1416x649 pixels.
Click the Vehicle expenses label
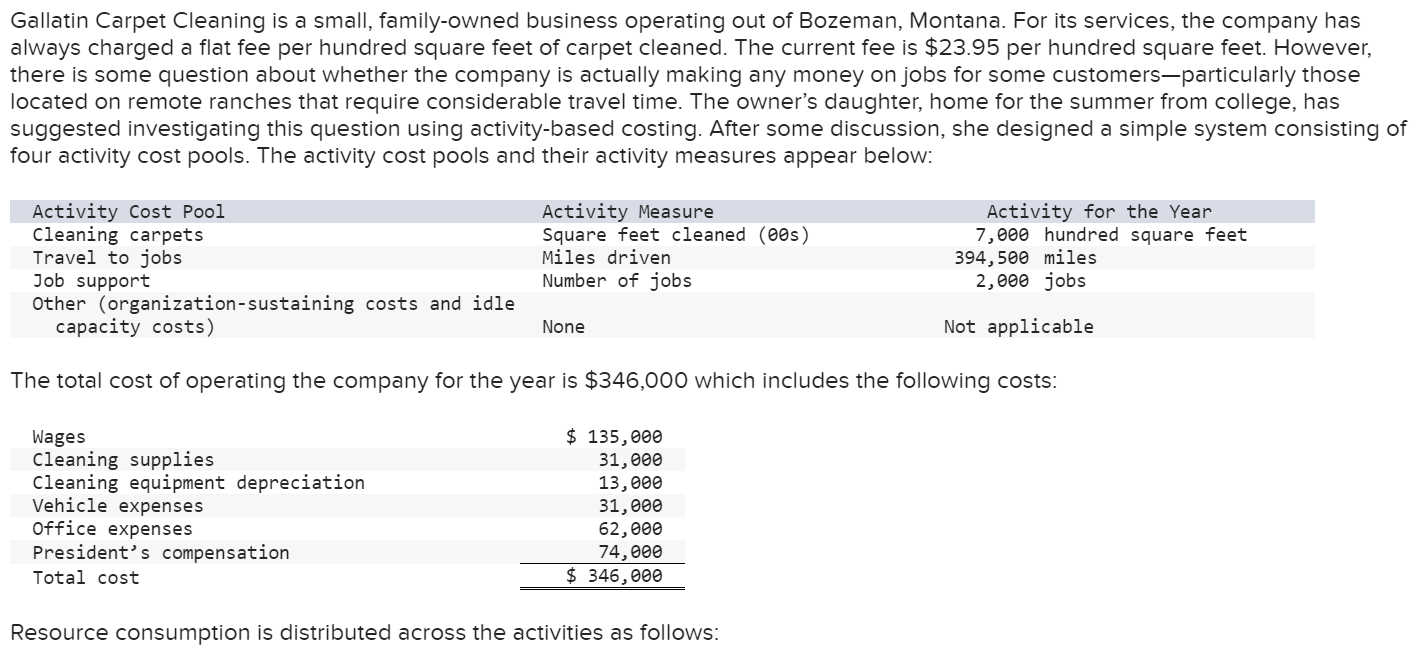[x=118, y=505]
